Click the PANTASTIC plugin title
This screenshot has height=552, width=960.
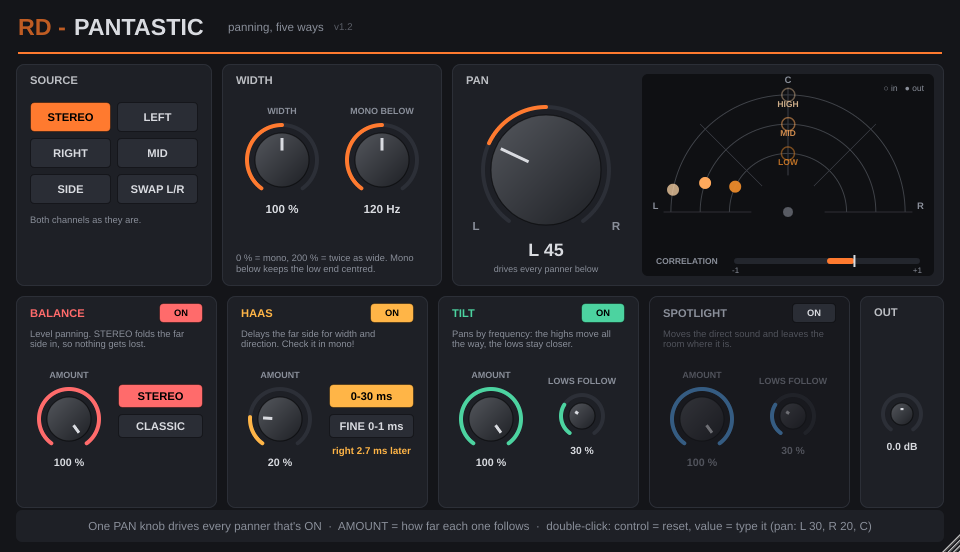click(x=138, y=28)
